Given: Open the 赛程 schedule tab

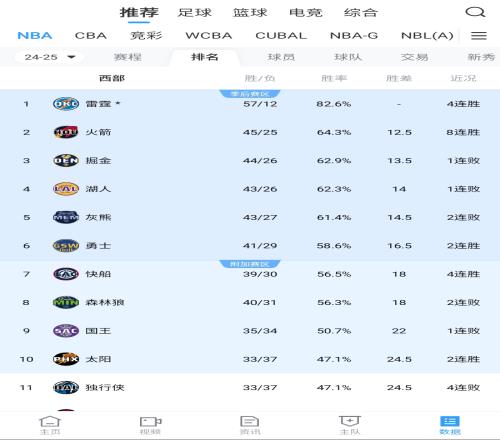Looking at the screenshot, I should pyautogui.click(x=128, y=57).
